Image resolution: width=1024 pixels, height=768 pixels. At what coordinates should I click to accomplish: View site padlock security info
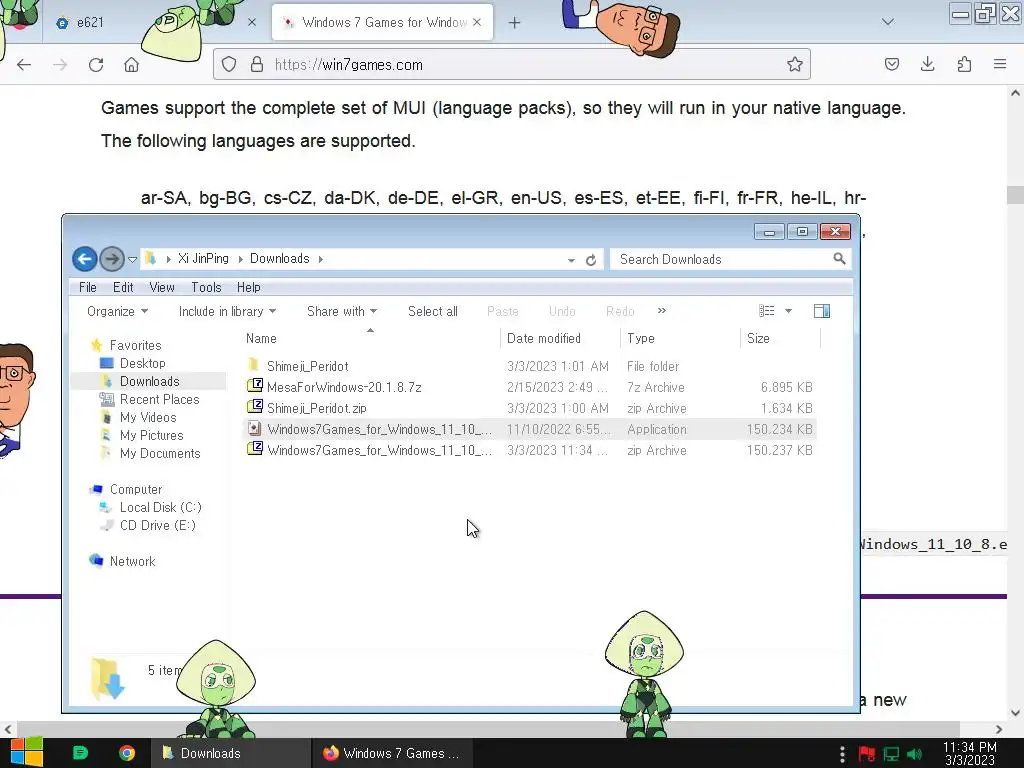(257, 64)
